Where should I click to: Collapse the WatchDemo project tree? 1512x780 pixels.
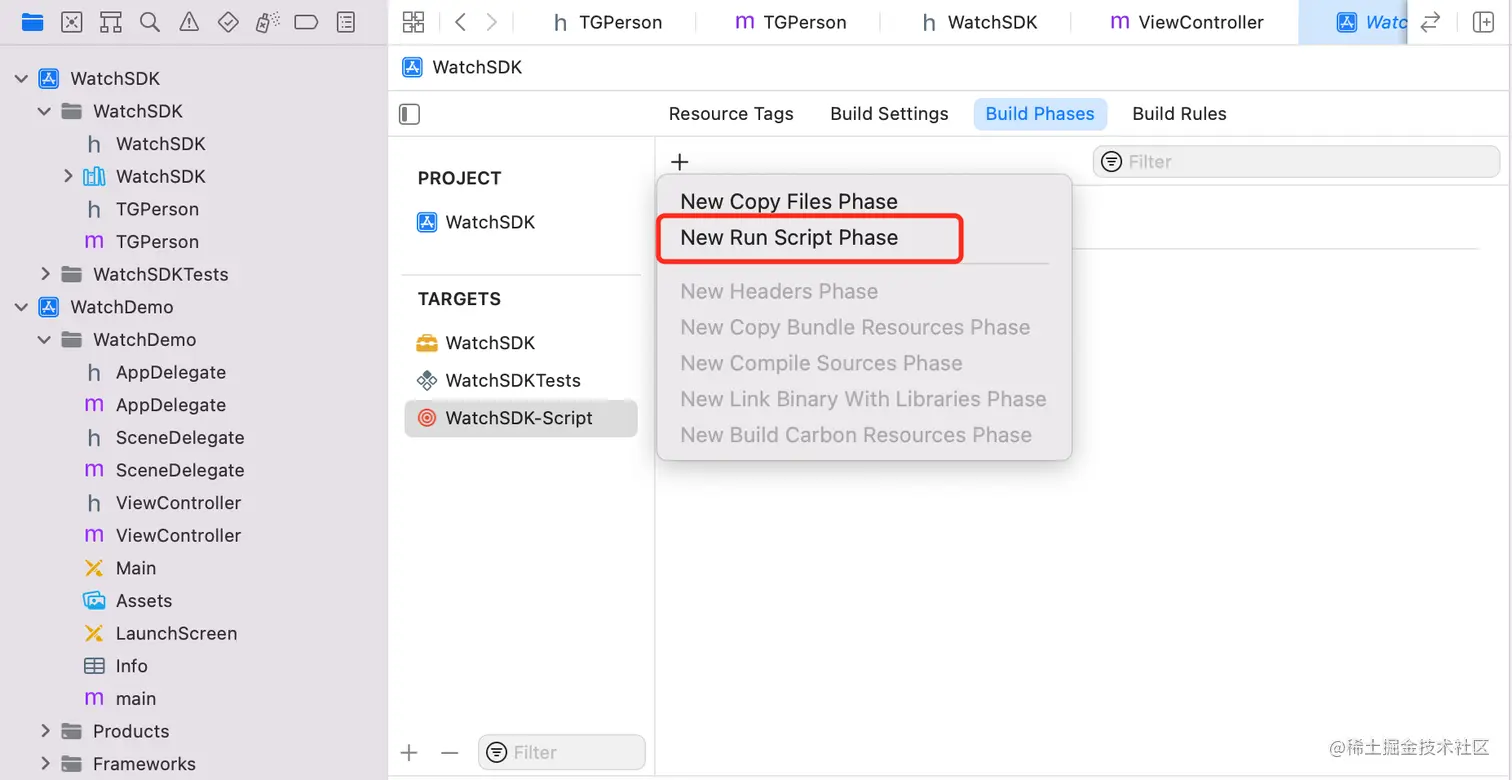tap(21, 307)
